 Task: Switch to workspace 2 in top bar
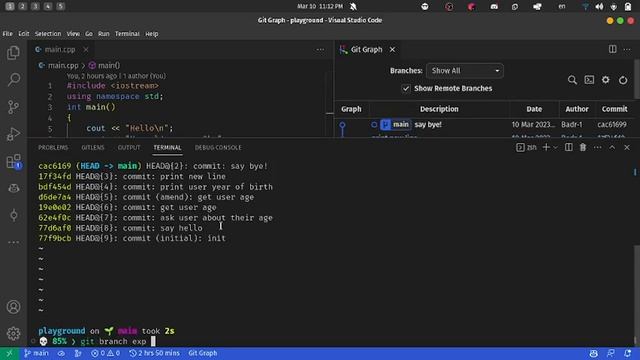pos(22,6)
